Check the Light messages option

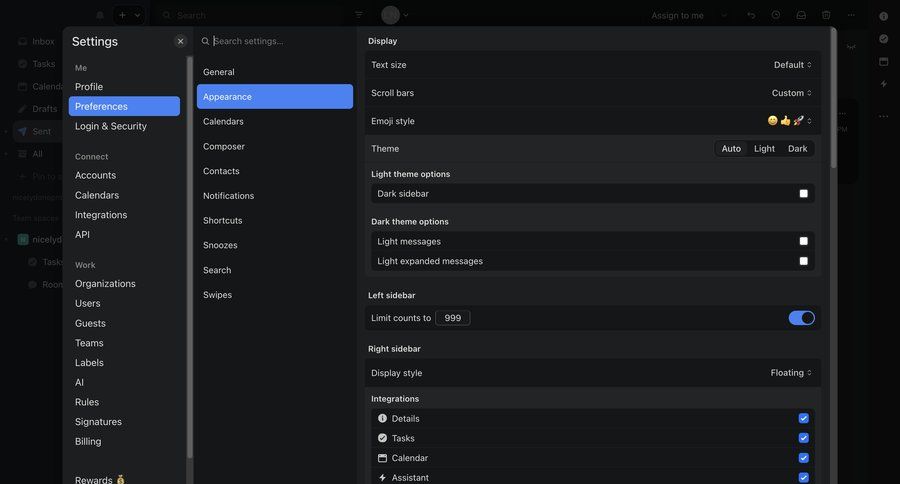point(804,241)
